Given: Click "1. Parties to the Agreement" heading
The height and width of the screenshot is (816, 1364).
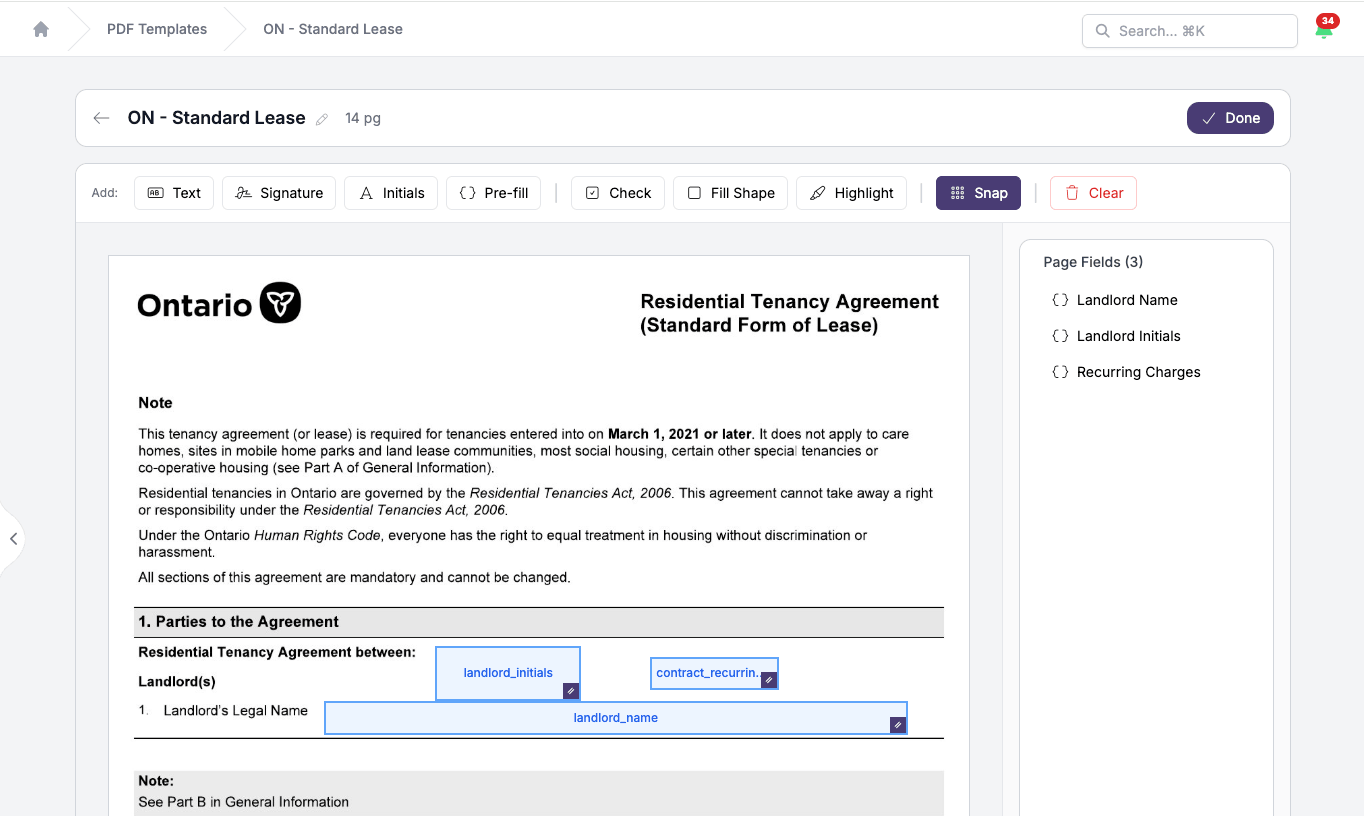Looking at the screenshot, I should [x=238, y=622].
